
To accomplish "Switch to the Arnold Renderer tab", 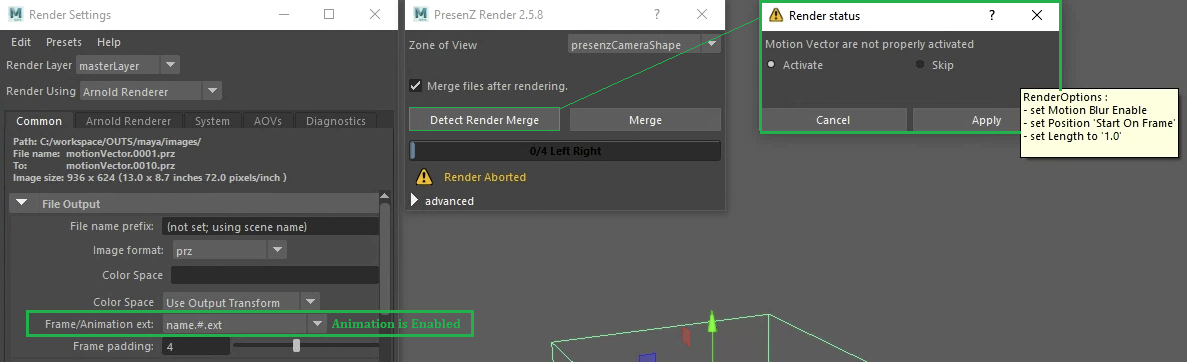I will 129,121.
